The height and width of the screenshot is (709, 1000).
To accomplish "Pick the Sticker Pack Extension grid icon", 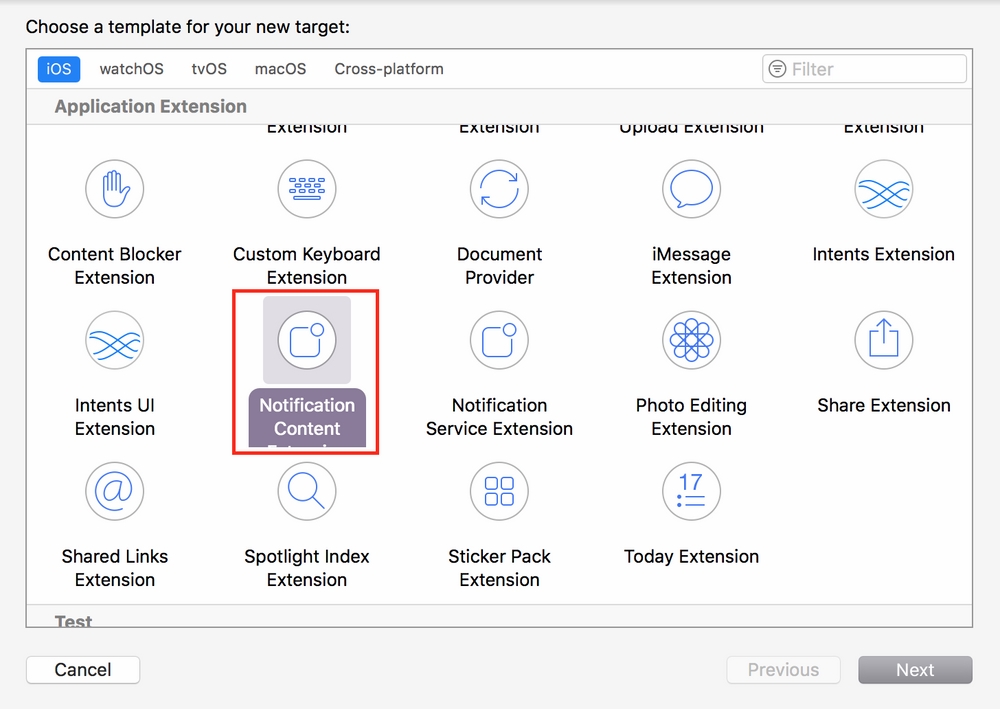I will point(499,491).
